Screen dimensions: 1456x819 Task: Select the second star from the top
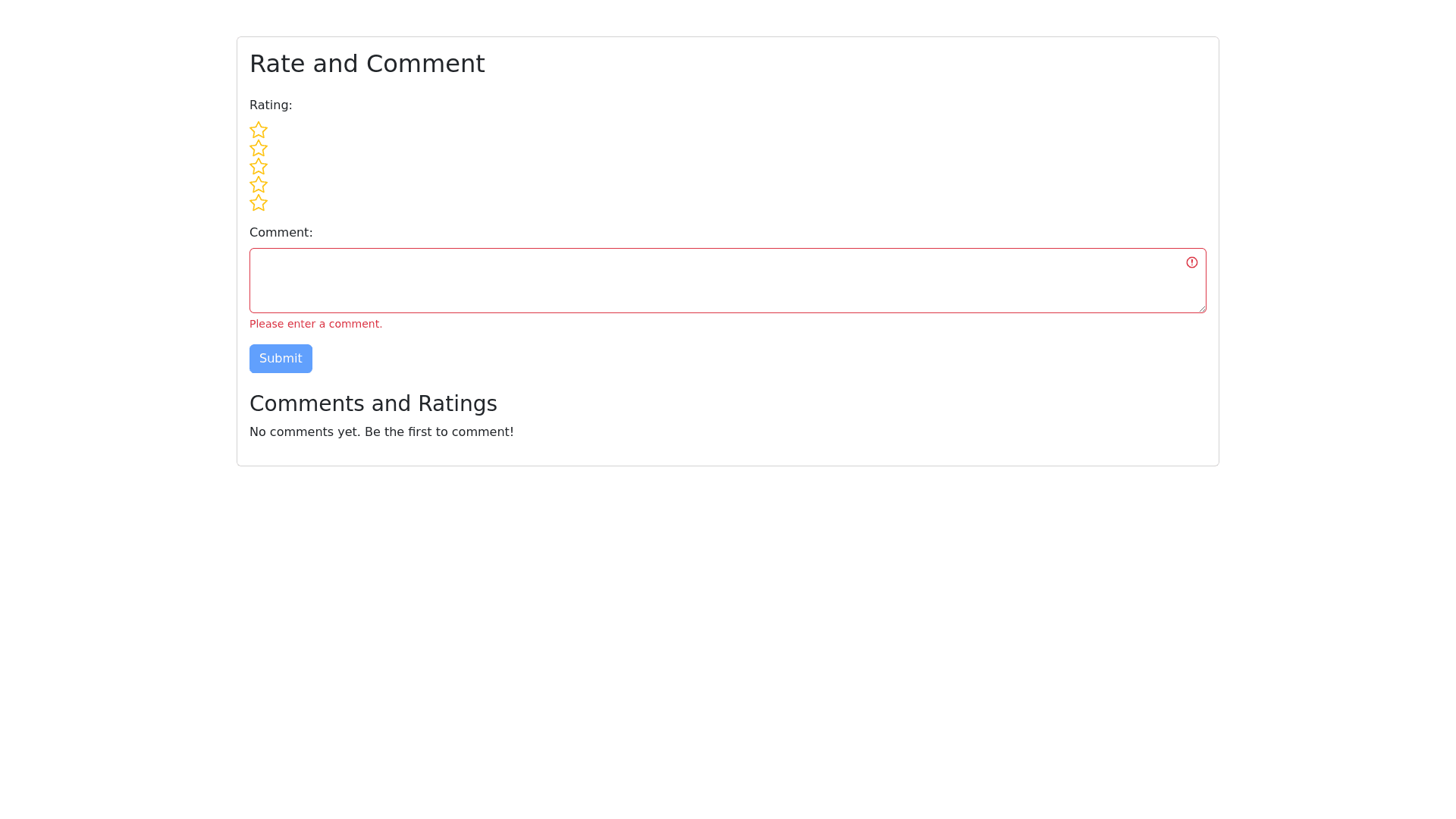pos(259,148)
